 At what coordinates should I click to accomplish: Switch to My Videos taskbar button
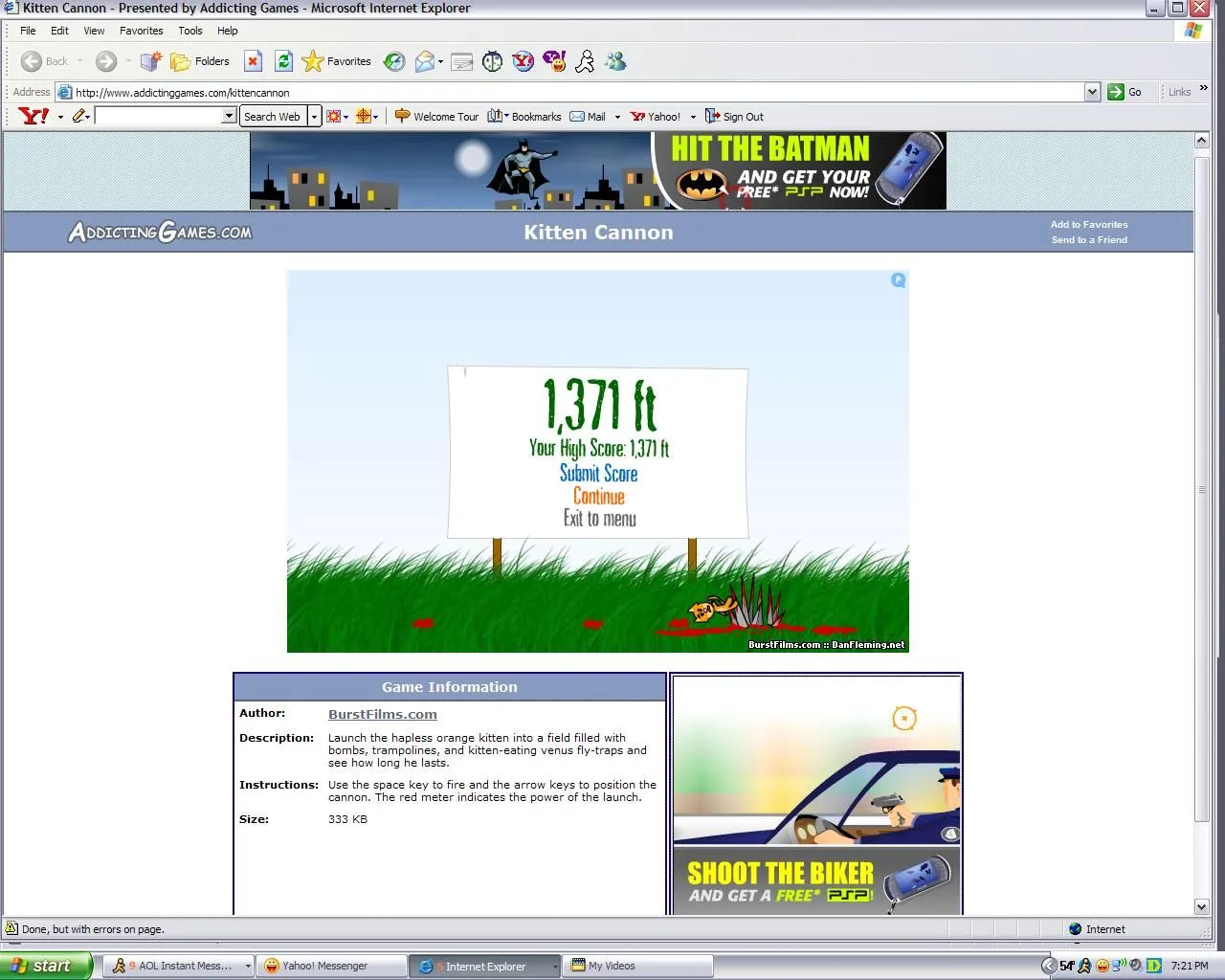[637, 966]
